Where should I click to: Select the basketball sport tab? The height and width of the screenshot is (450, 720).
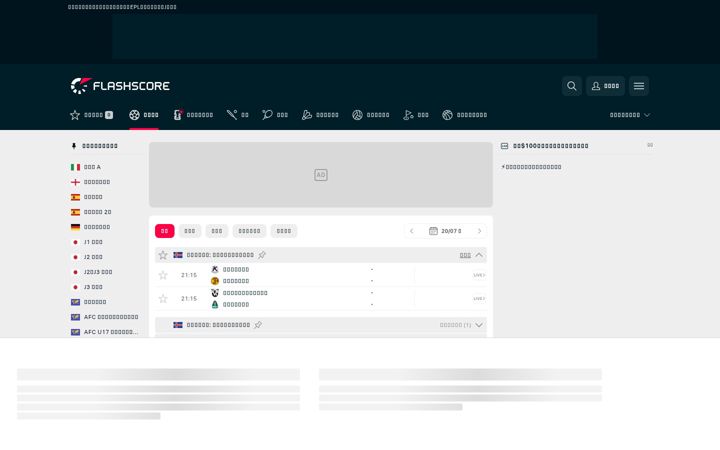point(464,115)
